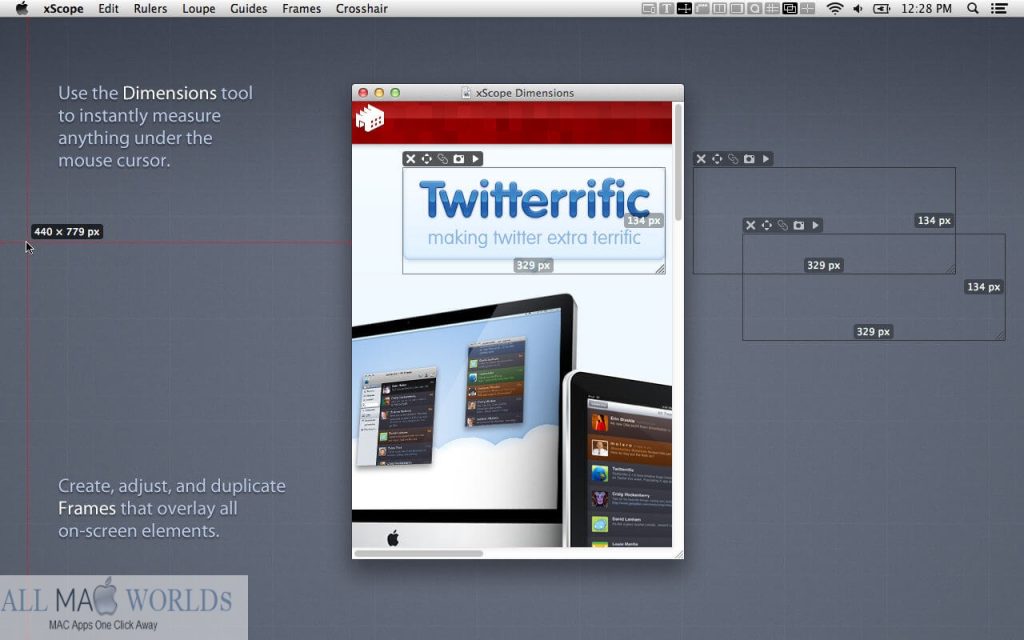Click move icon on the lower overlapping frame toolbar
The image size is (1024, 640).
tap(767, 225)
